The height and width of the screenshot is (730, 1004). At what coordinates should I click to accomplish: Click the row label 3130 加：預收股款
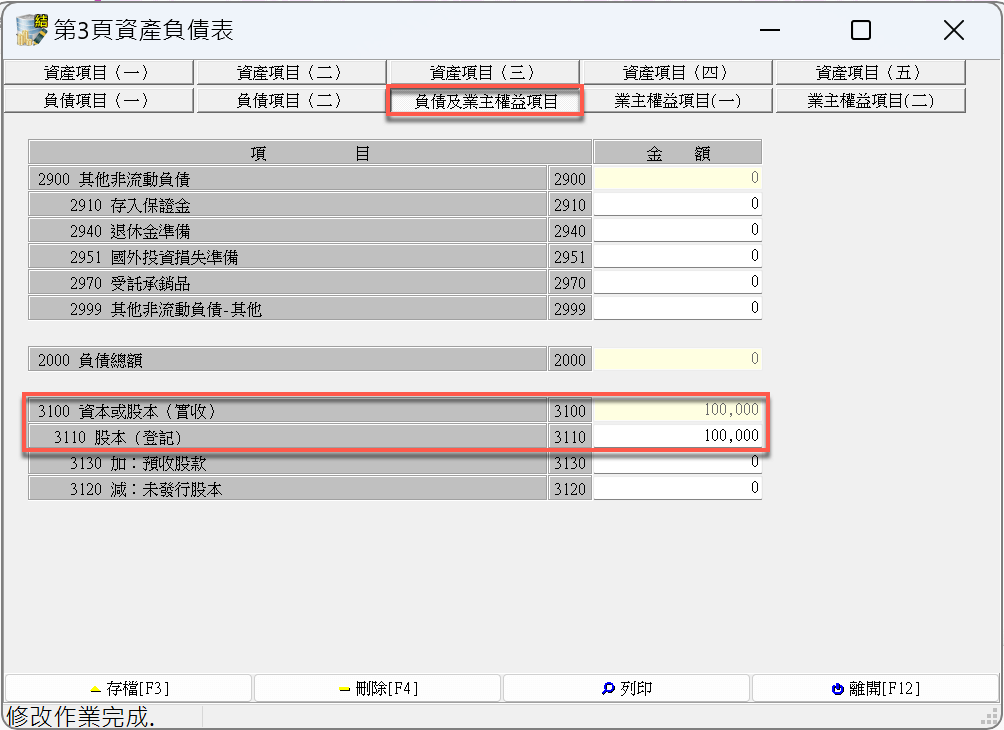tap(287, 463)
